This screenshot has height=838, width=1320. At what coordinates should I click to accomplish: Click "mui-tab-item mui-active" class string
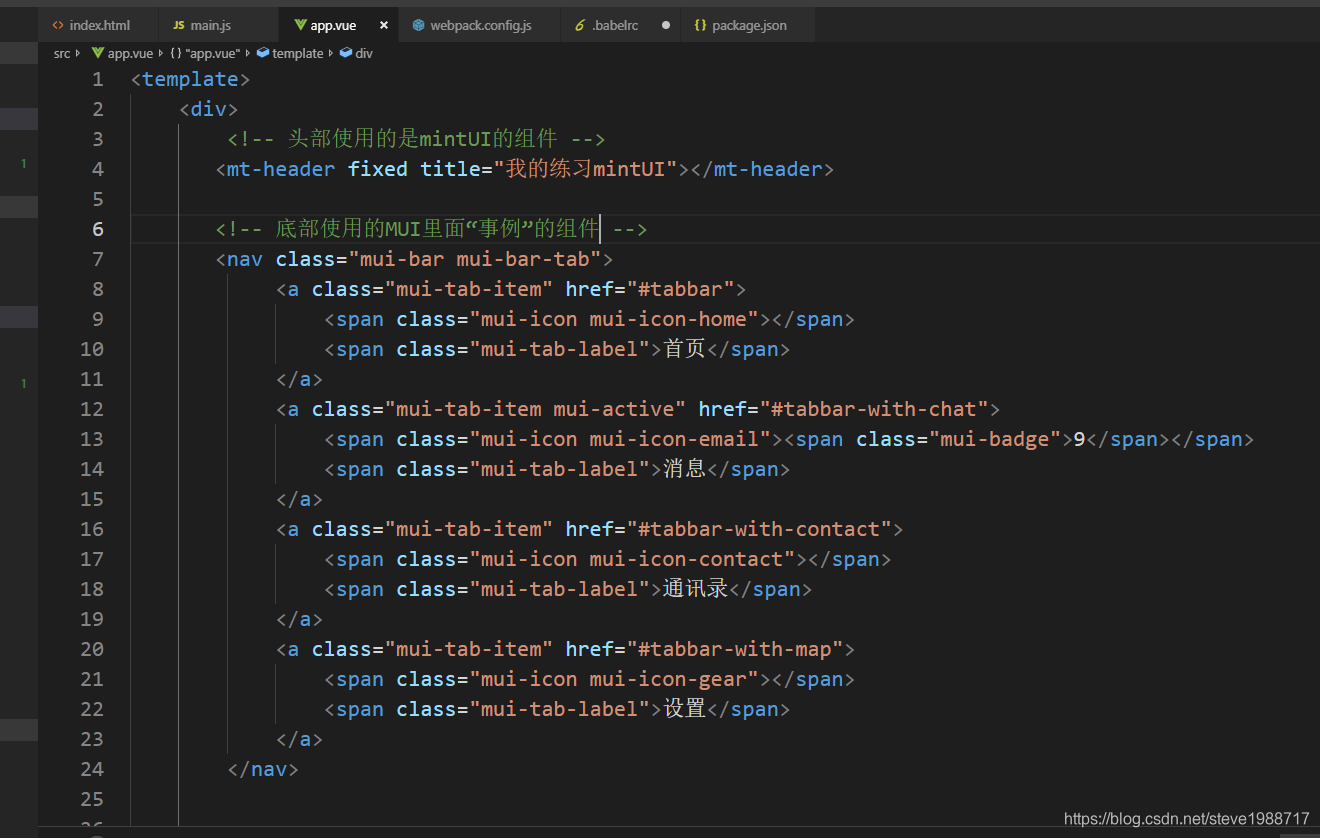point(535,409)
